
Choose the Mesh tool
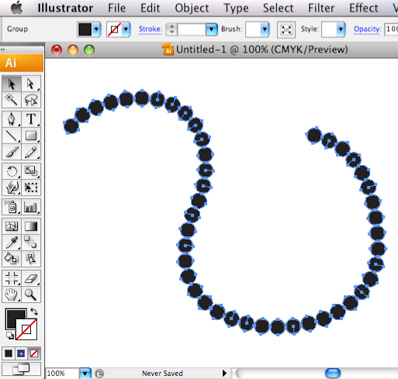(x=12, y=226)
